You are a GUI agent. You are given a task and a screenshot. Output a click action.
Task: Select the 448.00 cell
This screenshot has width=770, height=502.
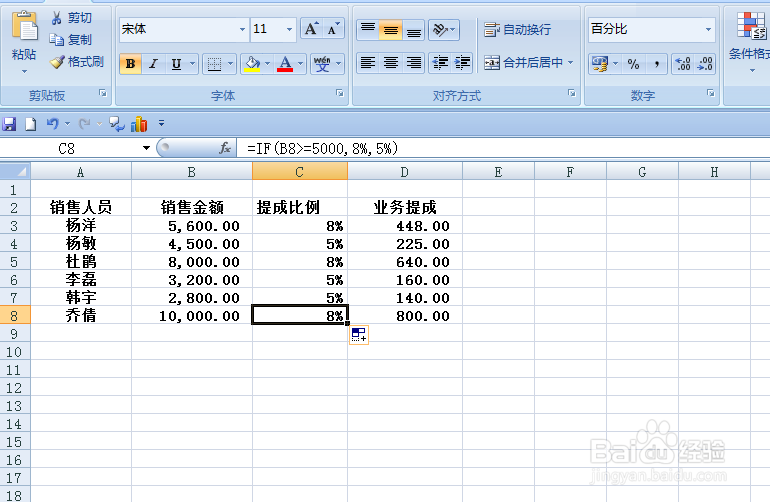click(x=405, y=225)
